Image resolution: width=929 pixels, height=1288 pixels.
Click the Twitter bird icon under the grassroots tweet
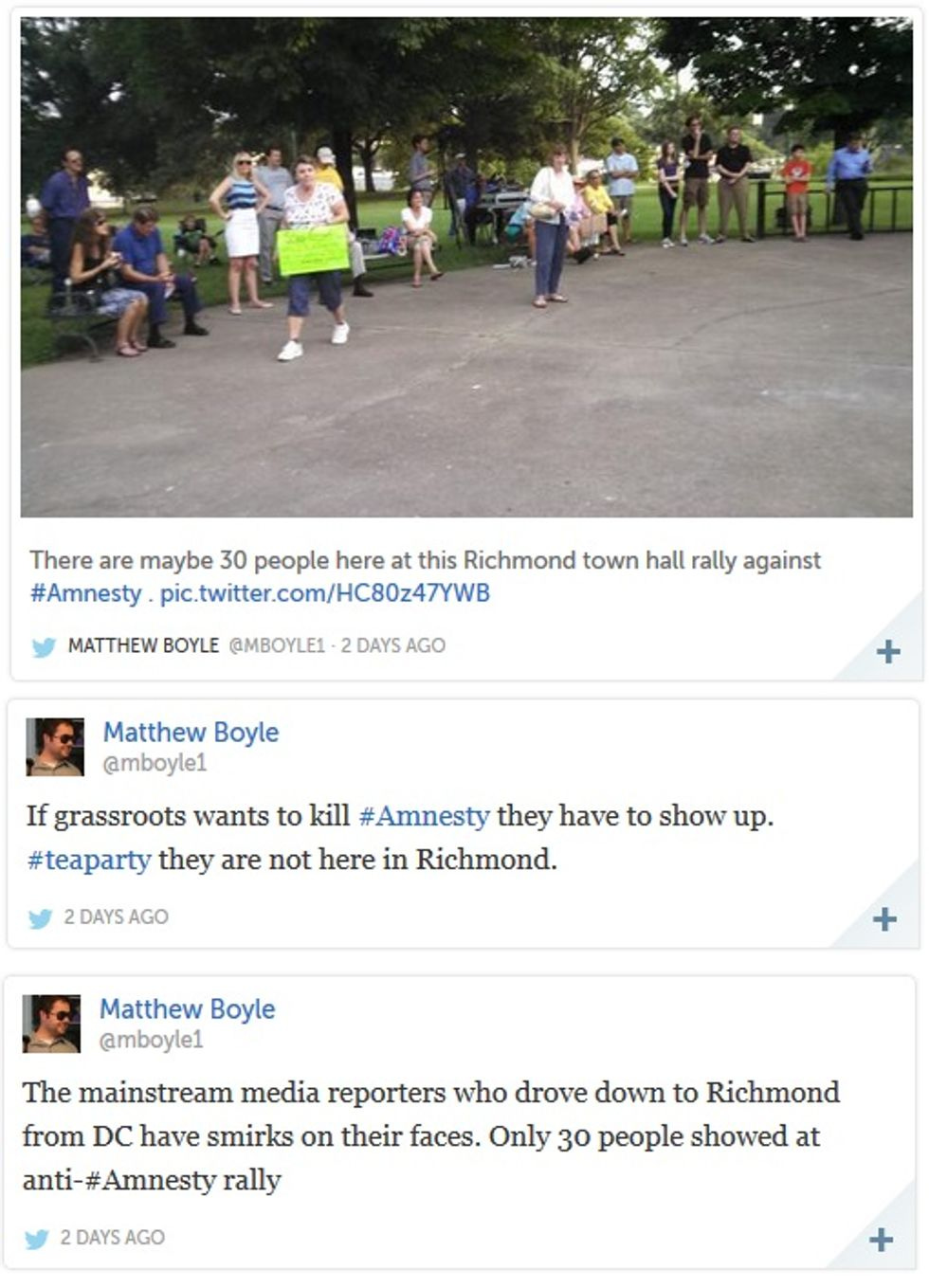(40, 918)
